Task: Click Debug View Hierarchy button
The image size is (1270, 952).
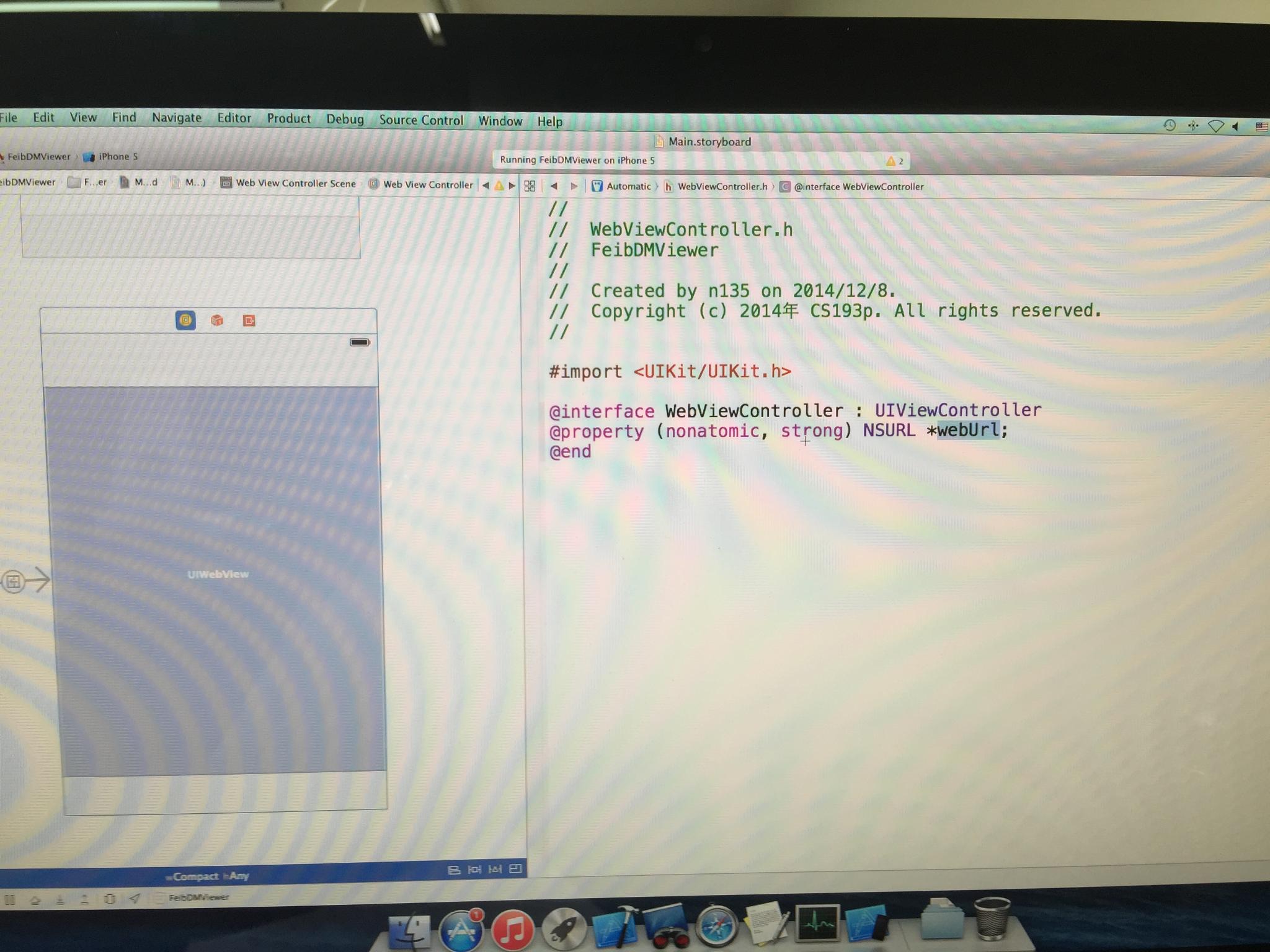Action: [x=110, y=899]
